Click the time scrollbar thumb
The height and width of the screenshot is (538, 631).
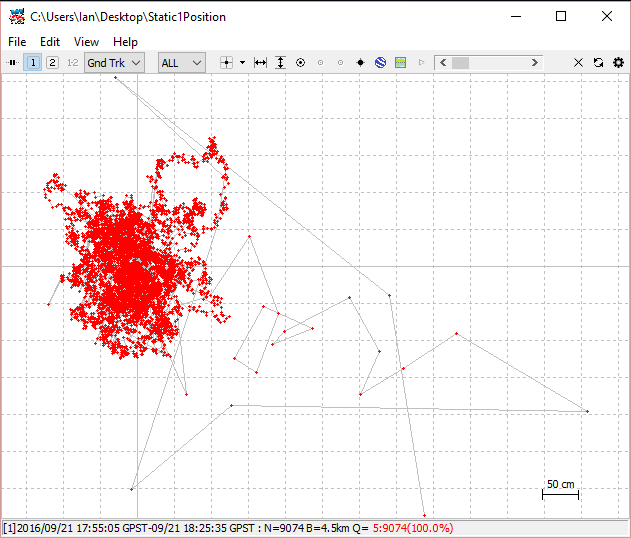(x=460, y=63)
